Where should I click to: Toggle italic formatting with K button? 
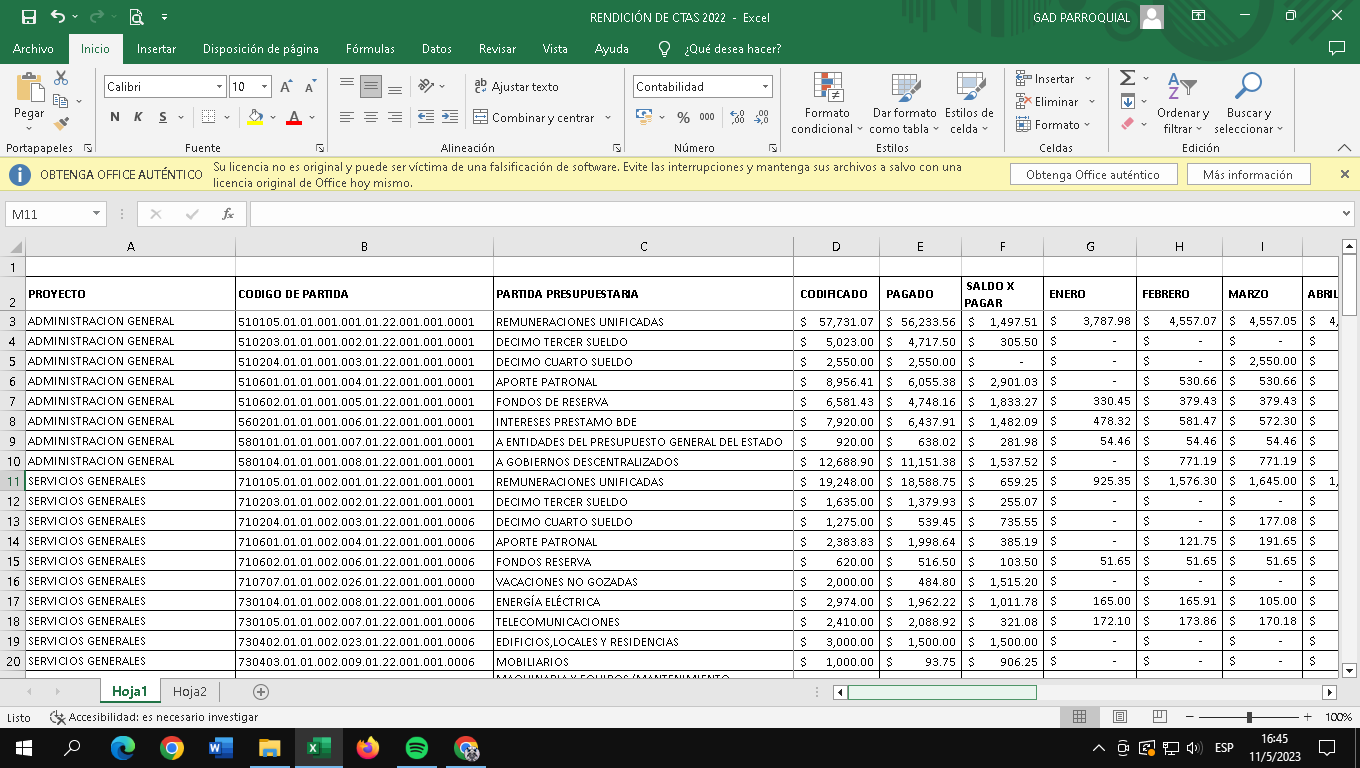[x=139, y=117]
